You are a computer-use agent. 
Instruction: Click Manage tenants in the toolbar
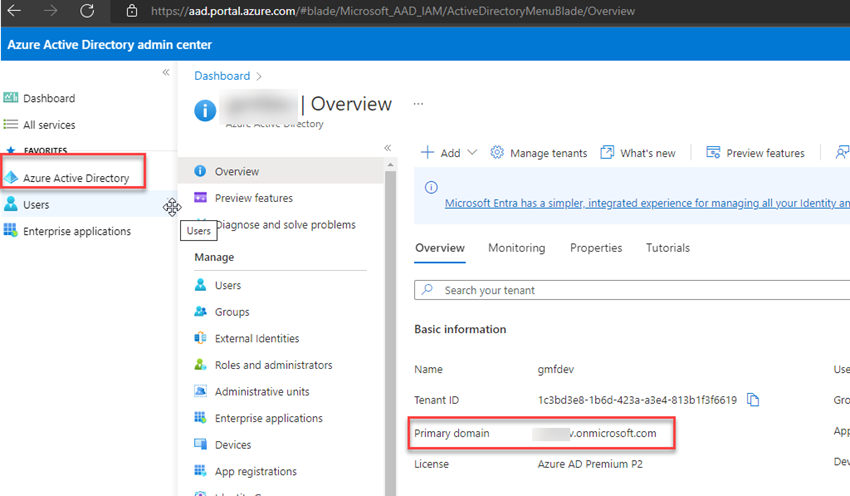[538, 153]
